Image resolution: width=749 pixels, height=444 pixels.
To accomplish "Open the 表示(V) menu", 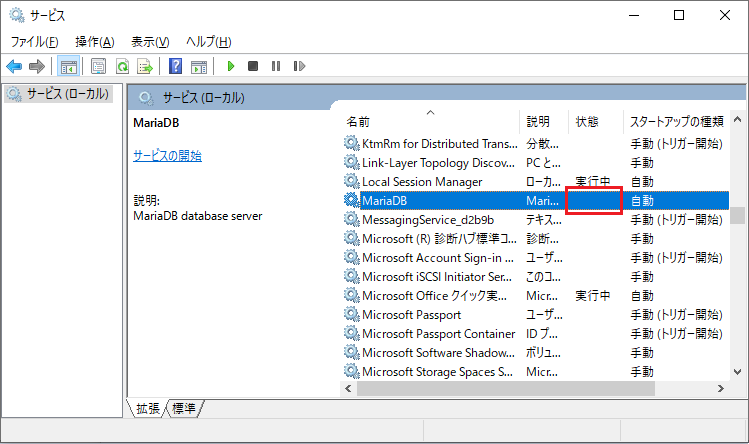I will coord(150,41).
